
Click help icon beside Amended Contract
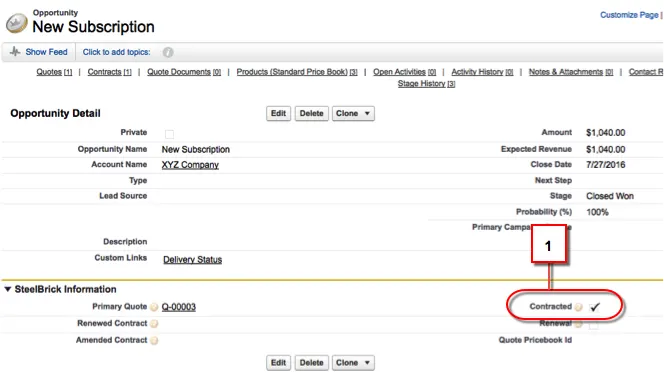tap(154, 340)
